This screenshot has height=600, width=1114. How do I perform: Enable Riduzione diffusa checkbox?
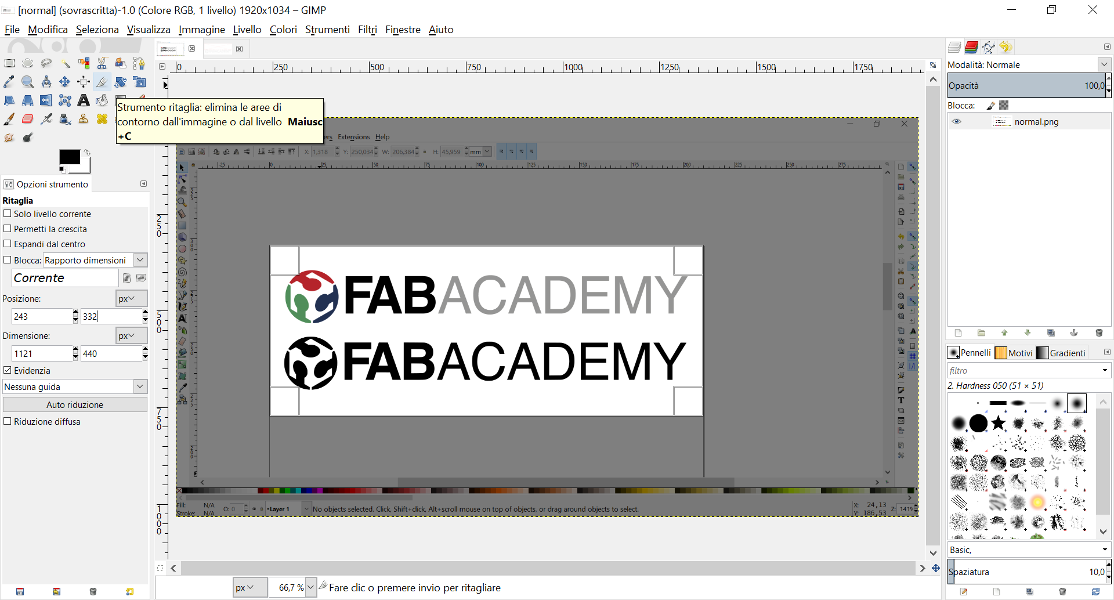pyautogui.click(x=7, y=421)
